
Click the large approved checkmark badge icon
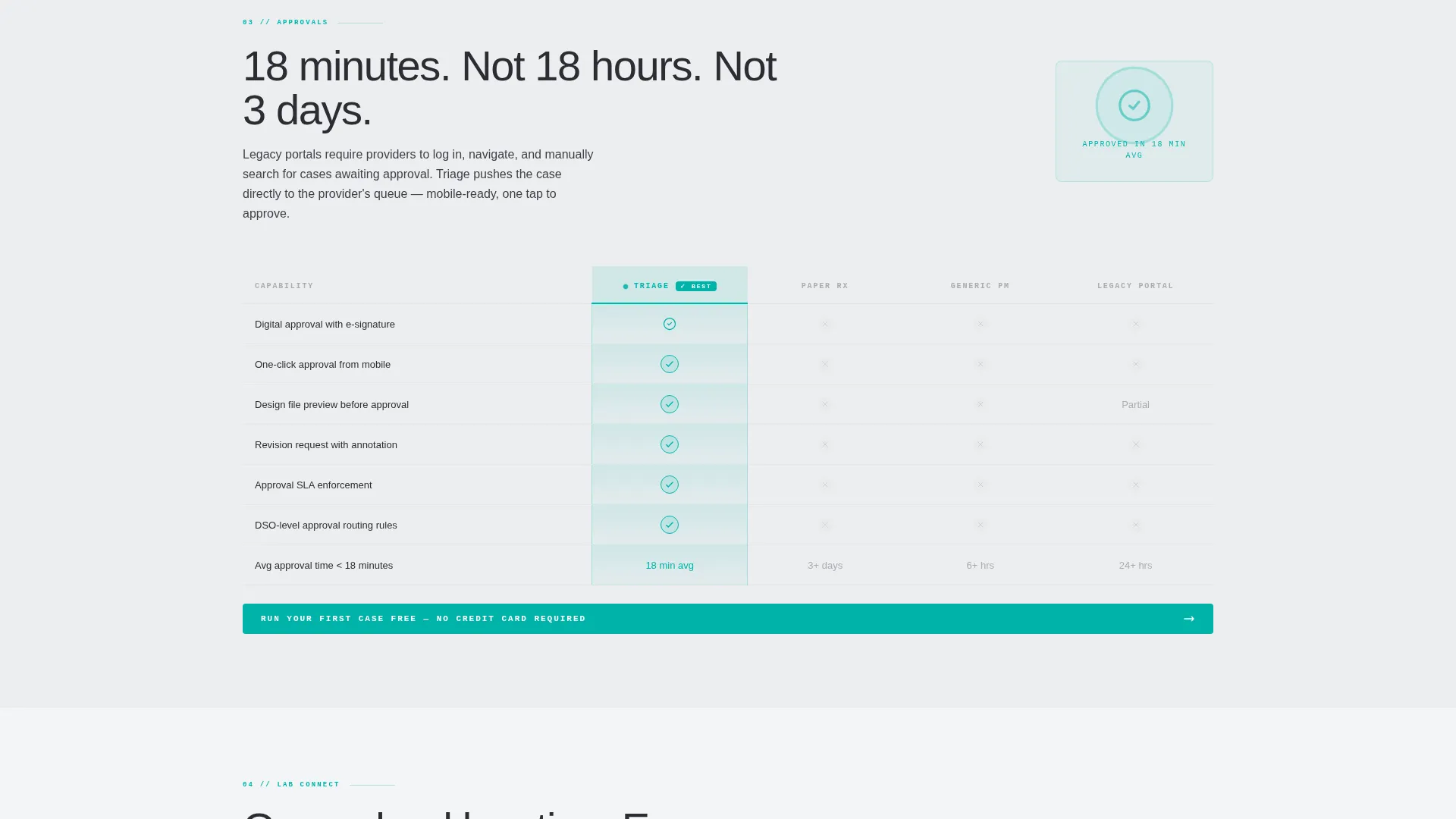(1134, 105)
